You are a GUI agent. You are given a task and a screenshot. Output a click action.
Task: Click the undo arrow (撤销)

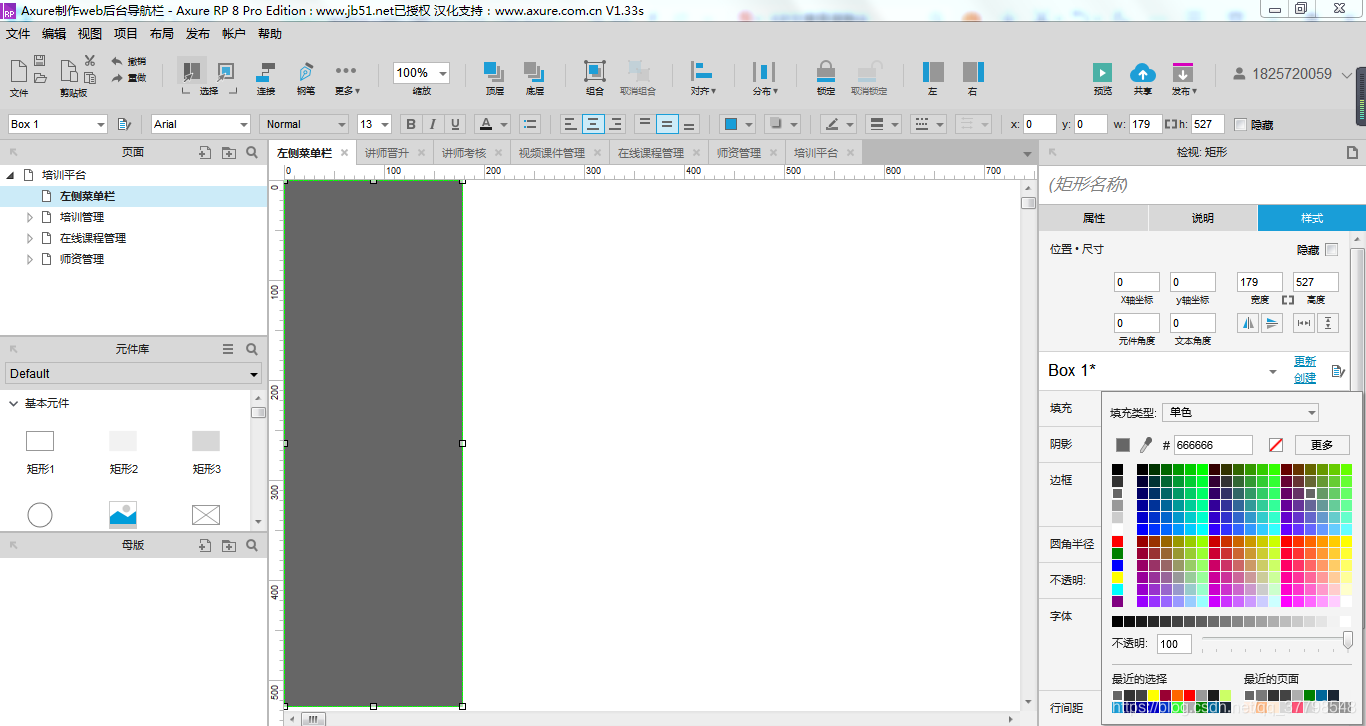click(117, 61)
